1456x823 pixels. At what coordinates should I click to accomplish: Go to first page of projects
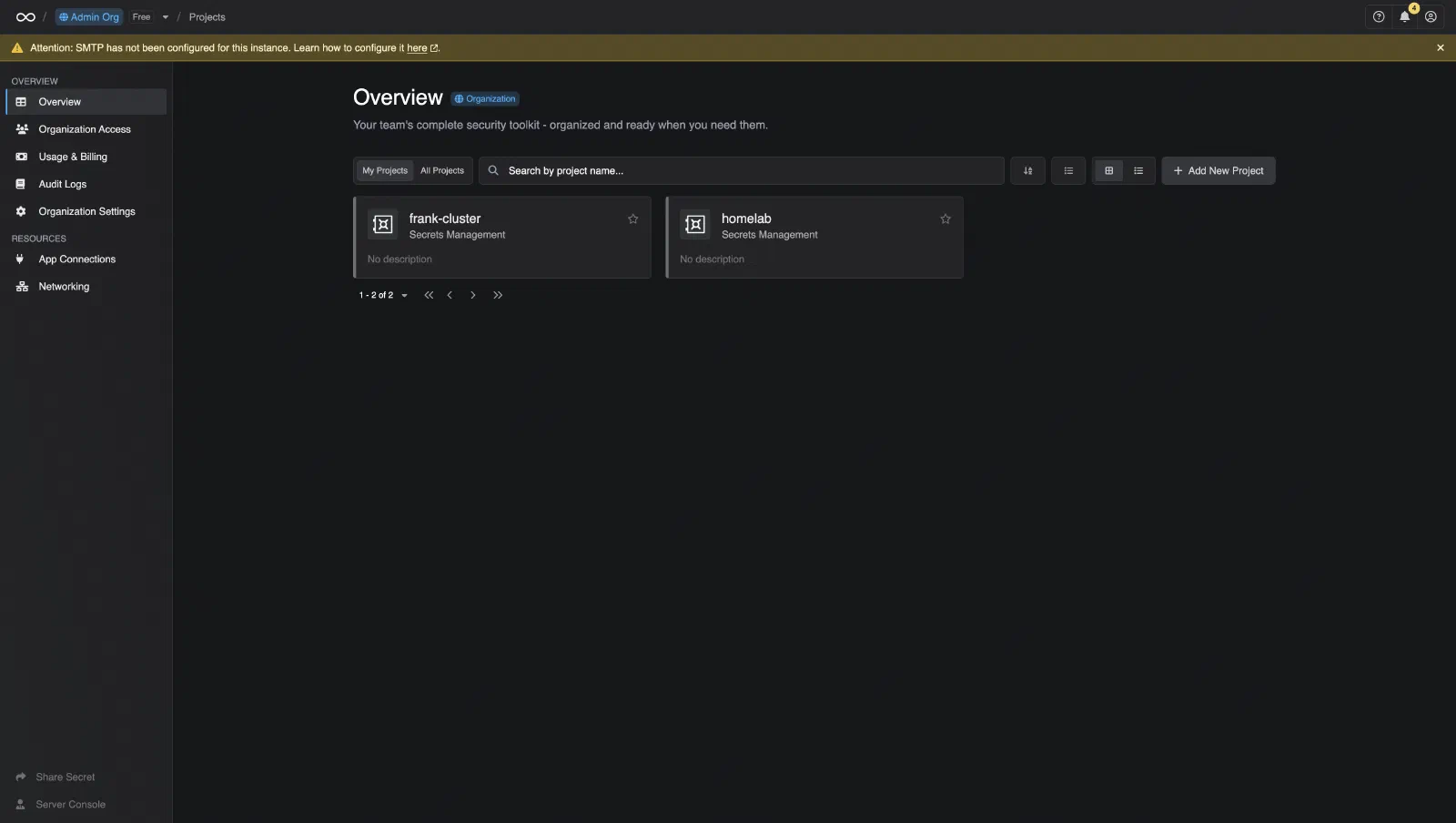click(429, 295)
